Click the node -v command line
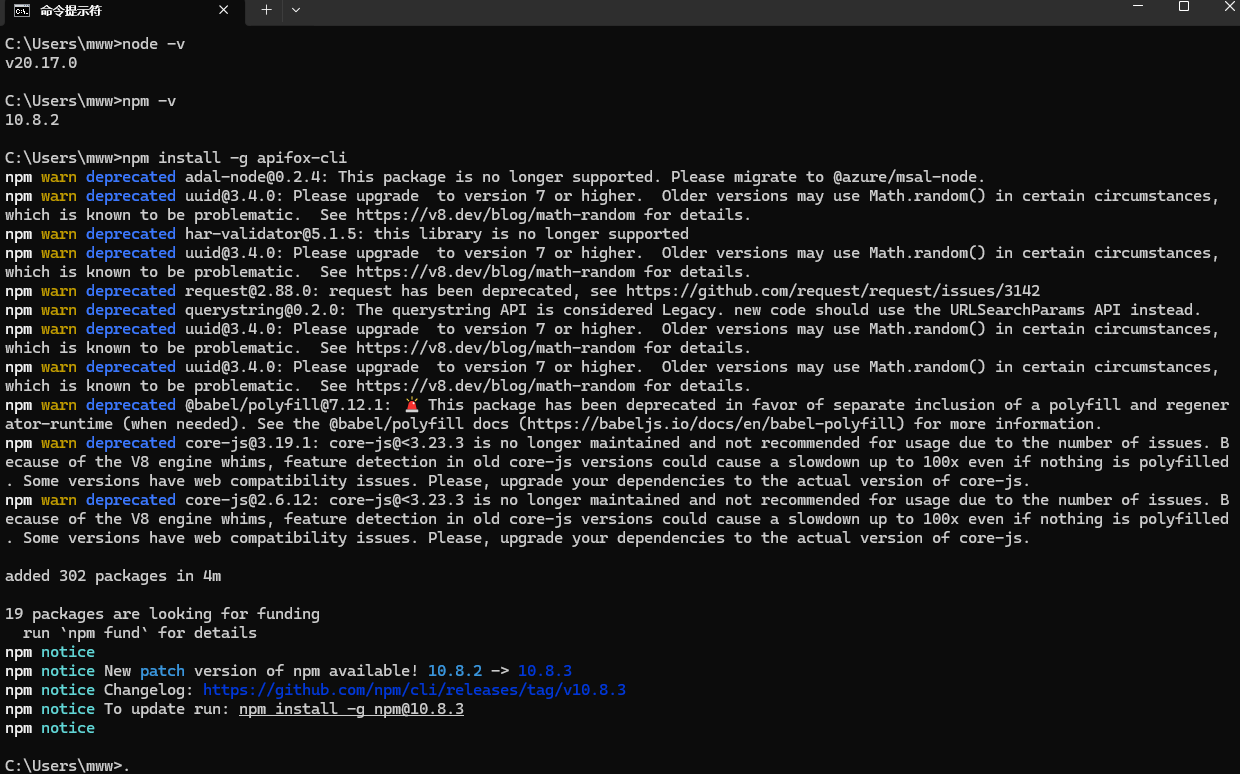Image resolution: width=1240 pixels, height=774 pixels. 95,44
